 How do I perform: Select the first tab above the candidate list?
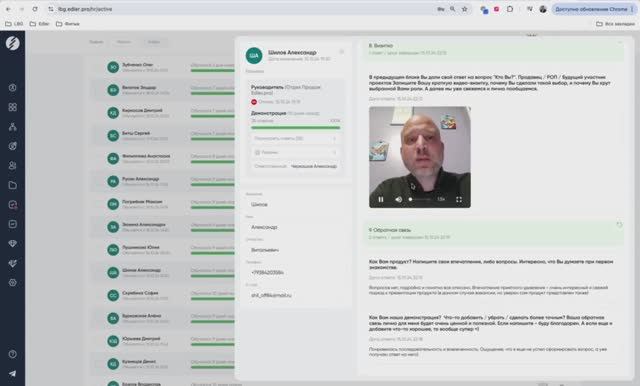tap(96, 42)
